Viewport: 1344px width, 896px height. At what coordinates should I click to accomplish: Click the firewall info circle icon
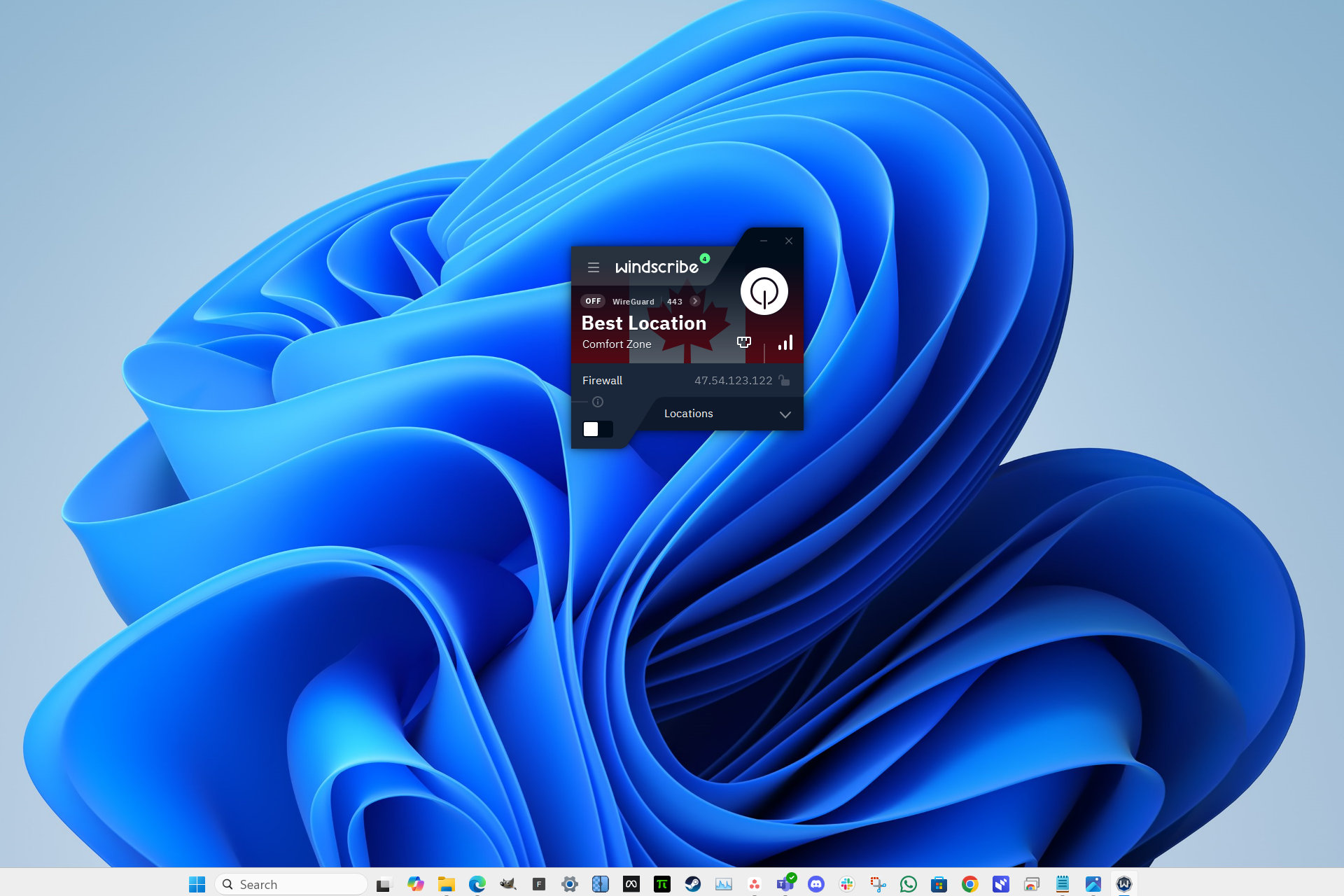[x=597, y=401]
